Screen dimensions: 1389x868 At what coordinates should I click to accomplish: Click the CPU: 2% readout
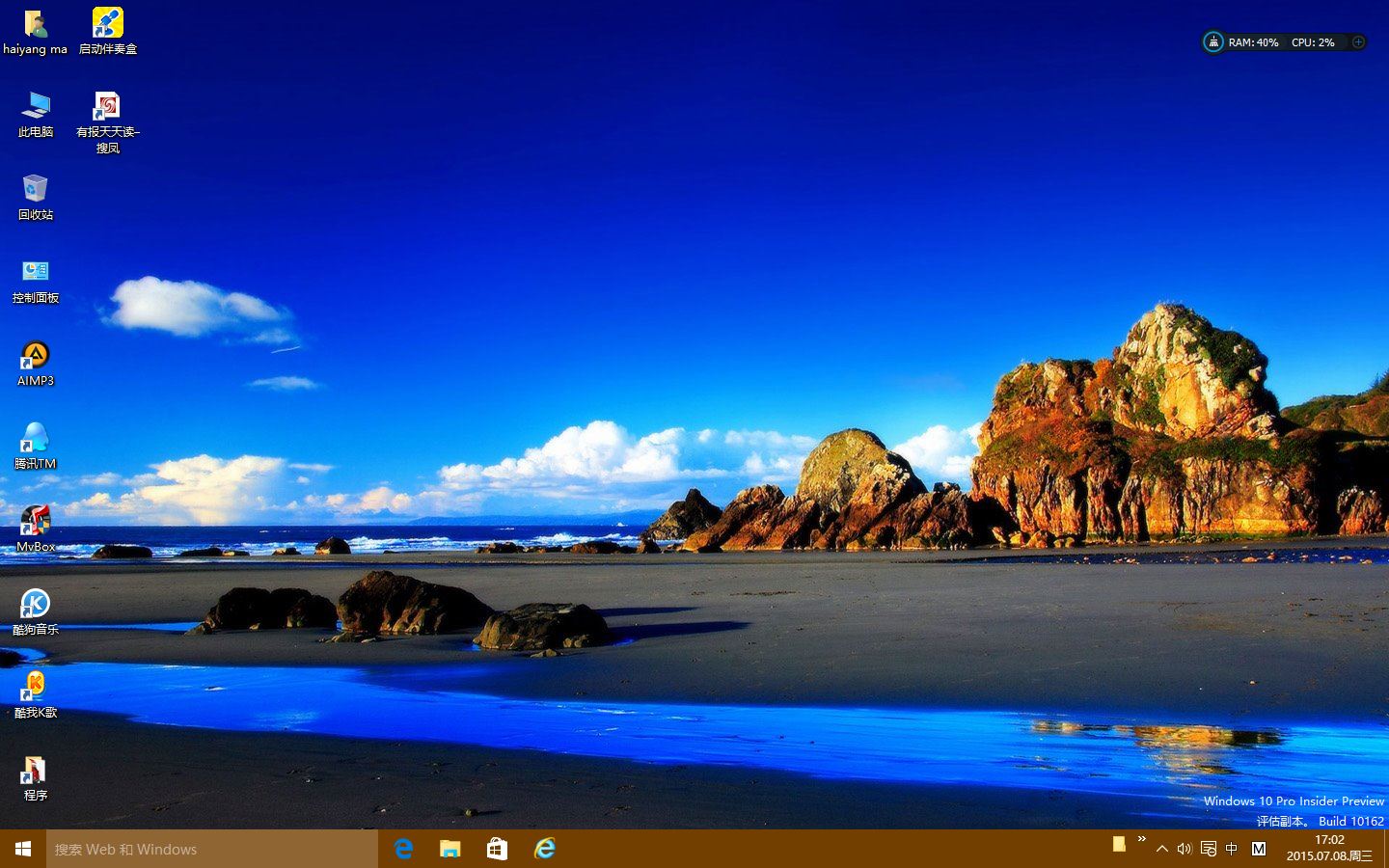point(1313,42)
